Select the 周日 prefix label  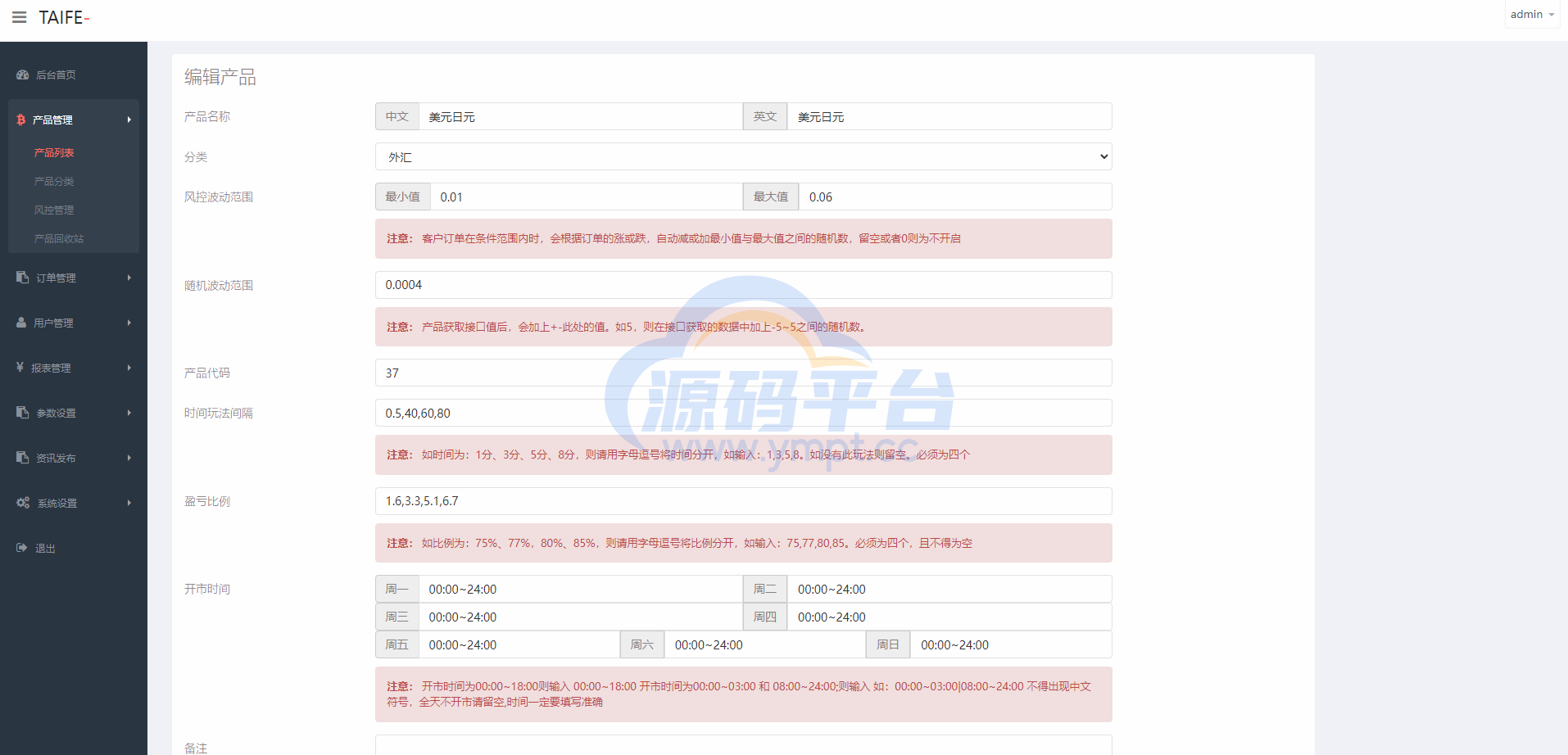click(888, 644)
